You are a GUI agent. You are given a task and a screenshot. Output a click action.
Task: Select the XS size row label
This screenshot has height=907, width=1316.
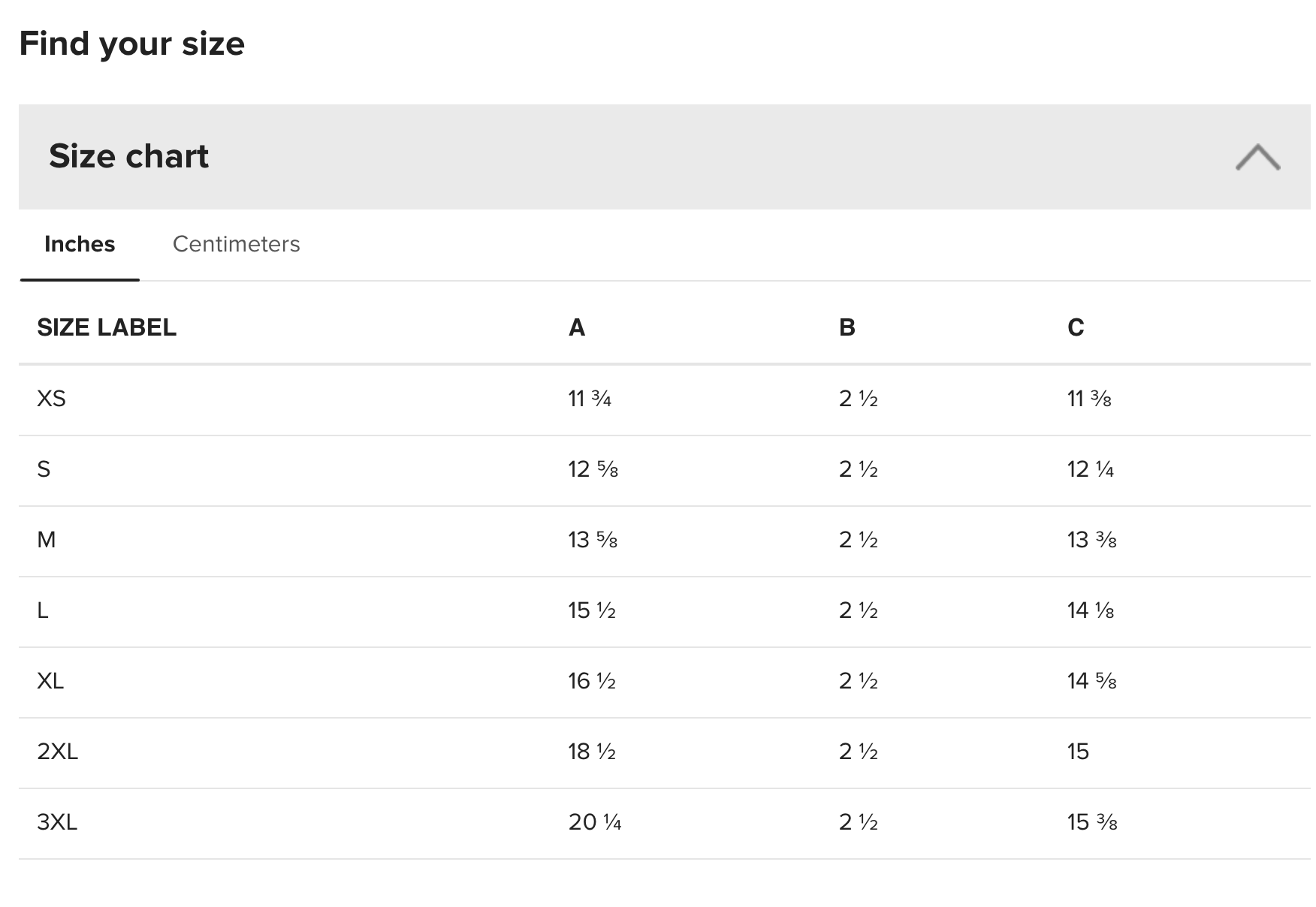point(51,399)
